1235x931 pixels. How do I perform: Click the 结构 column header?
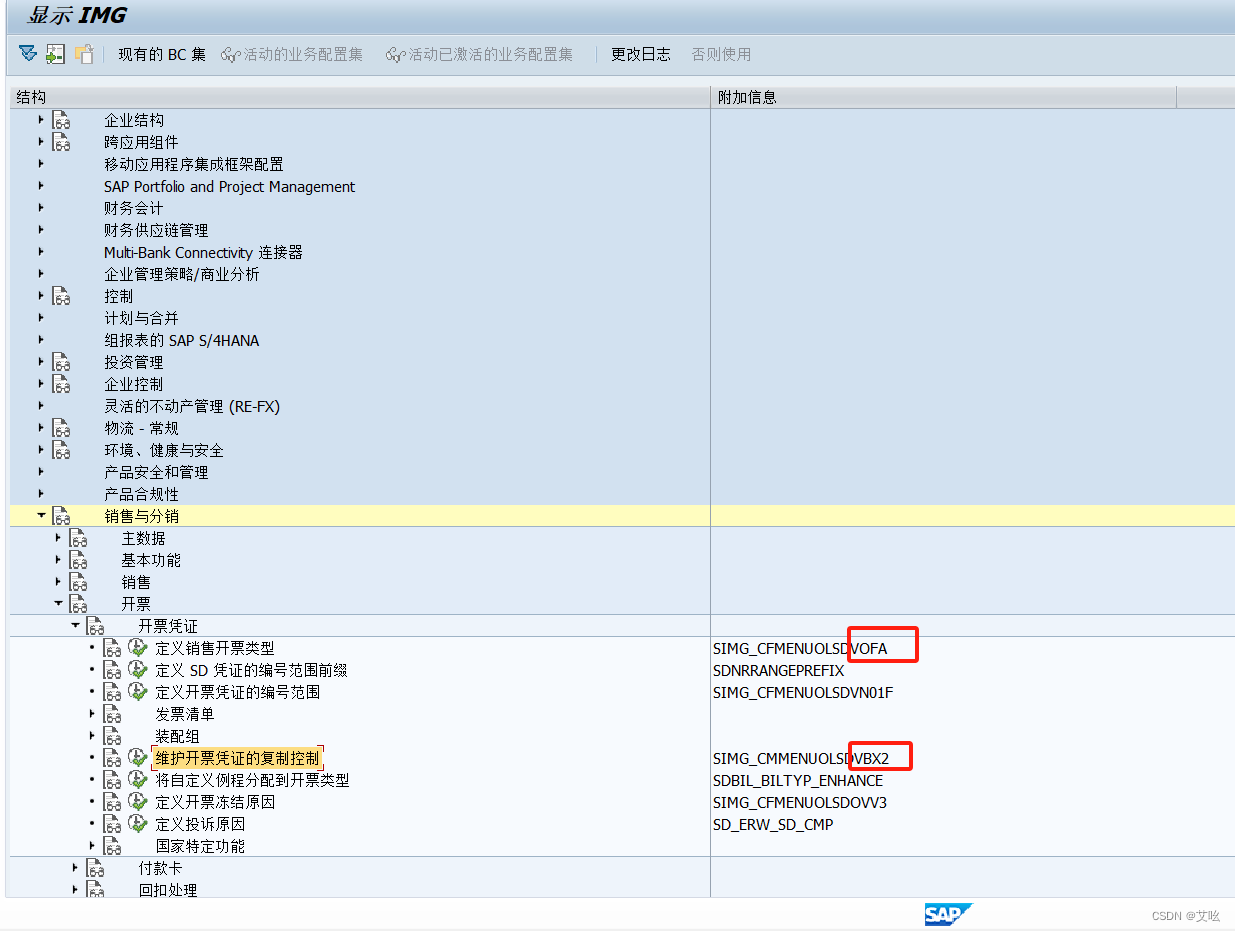click(x=360, y=97)
